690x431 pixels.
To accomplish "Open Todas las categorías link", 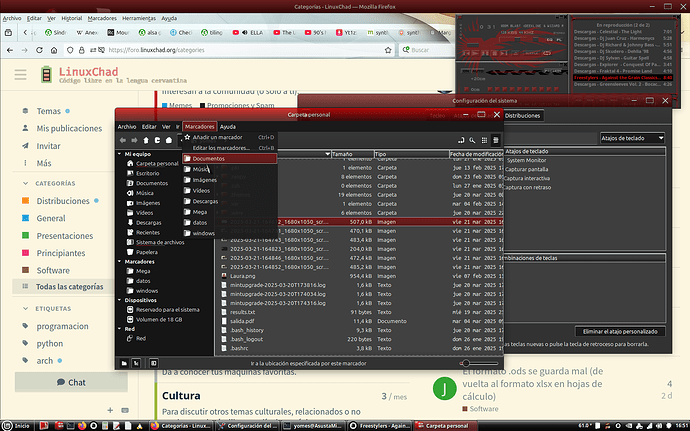I will point(70,287).
